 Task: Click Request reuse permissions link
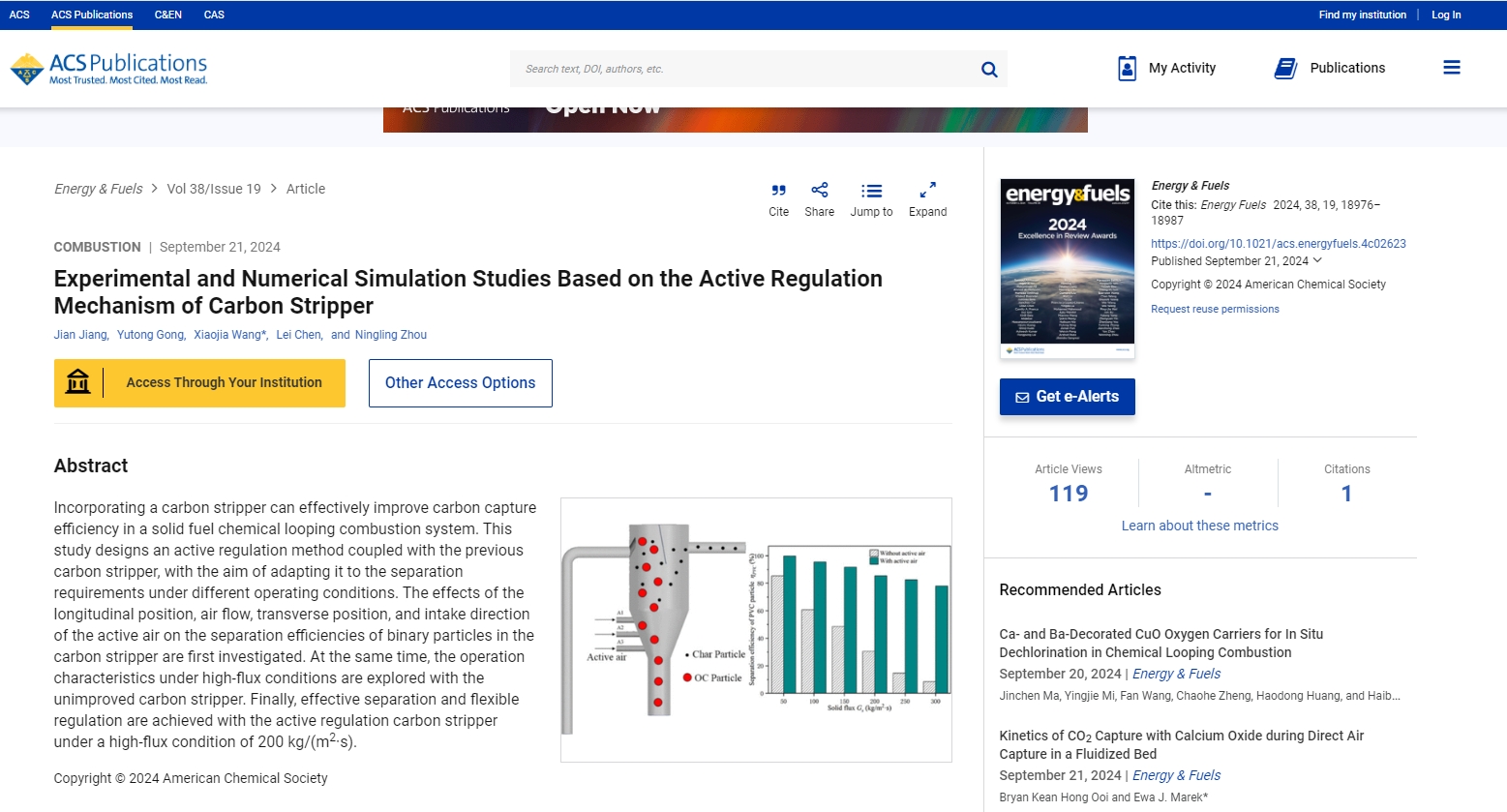click(1215, 309)
